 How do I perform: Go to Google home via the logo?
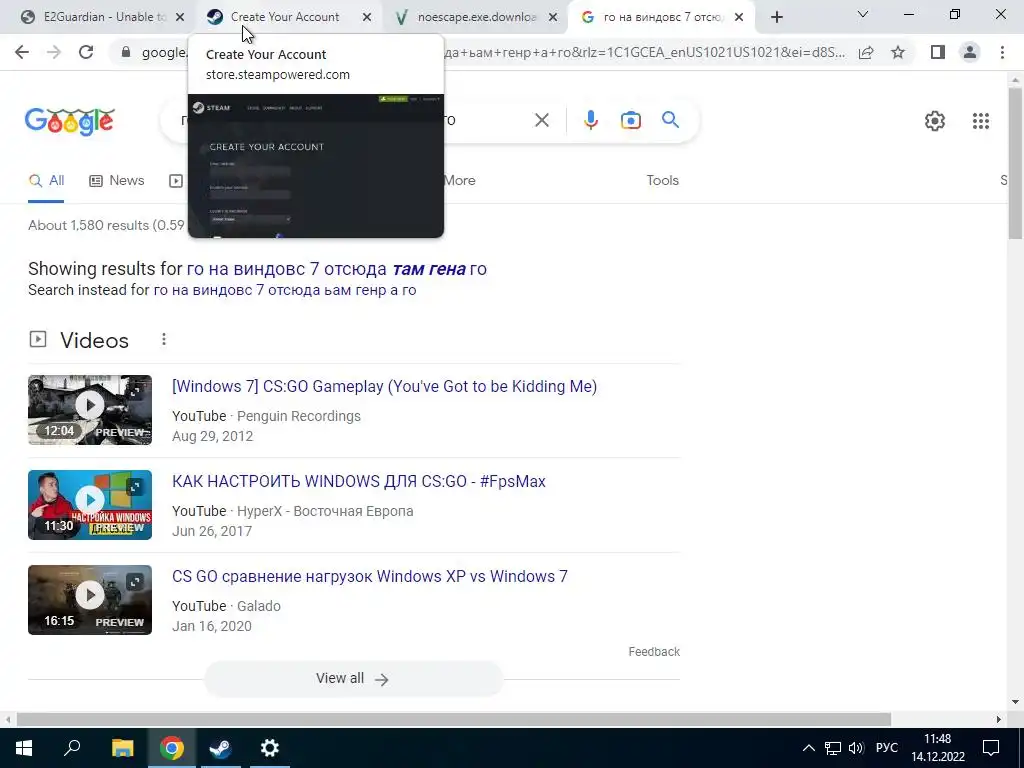70,121
